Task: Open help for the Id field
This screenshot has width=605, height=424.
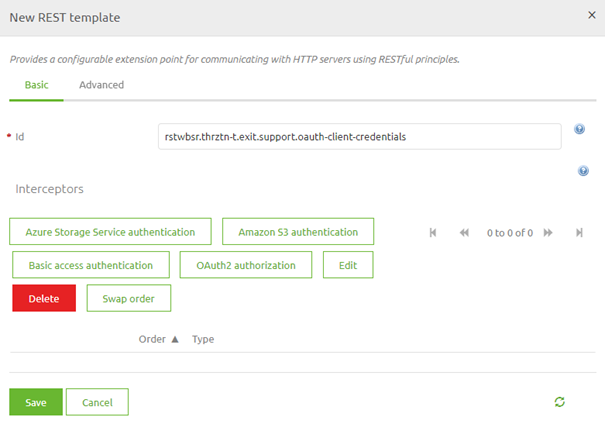Action: click(579, 129)
